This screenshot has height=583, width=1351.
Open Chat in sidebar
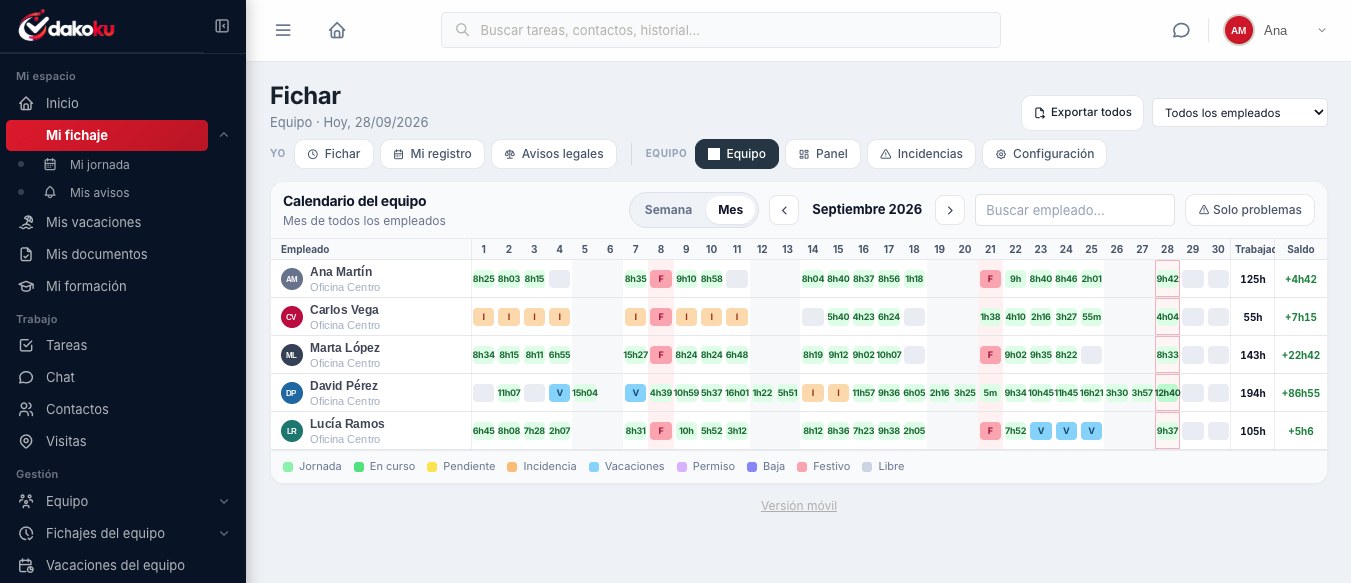pos(60,377)
